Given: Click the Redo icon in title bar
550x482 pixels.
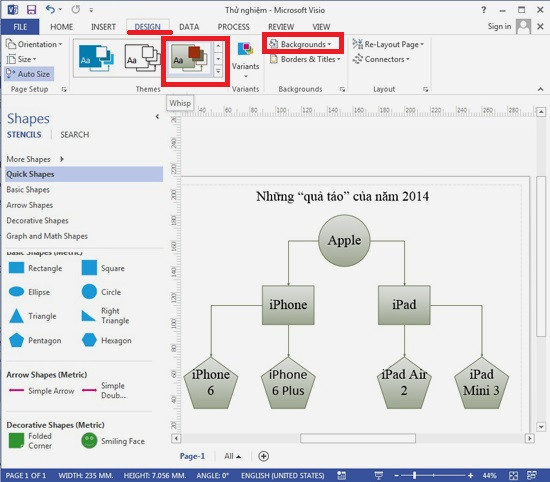Looking at the screenshot, I should click(75, 9).
